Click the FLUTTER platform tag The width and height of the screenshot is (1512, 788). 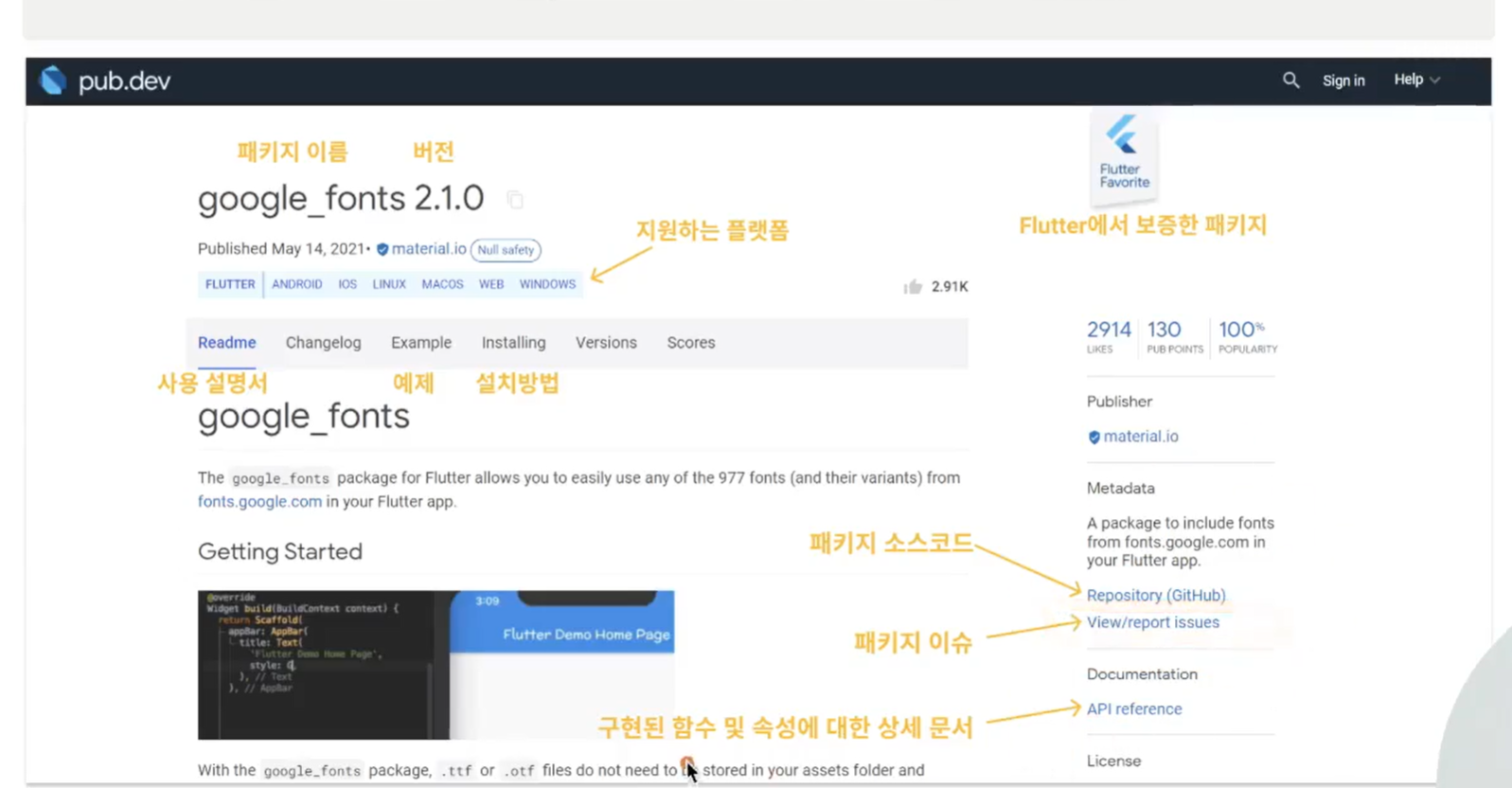(230, 284)
